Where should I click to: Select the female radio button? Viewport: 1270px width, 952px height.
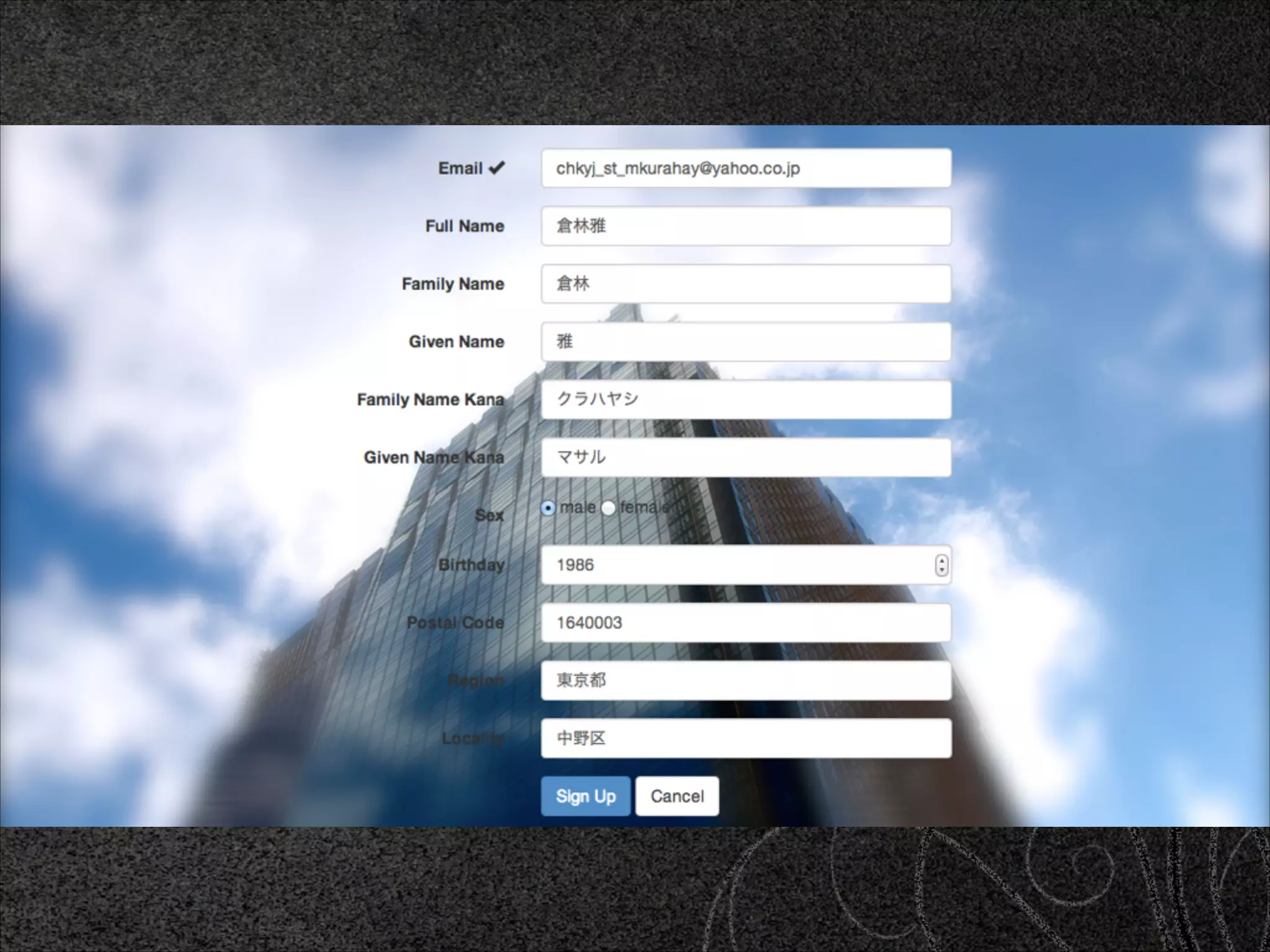608,508
